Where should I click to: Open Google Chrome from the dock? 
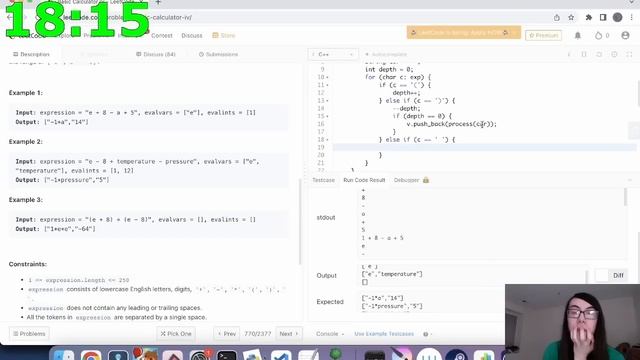pos(91,354)
